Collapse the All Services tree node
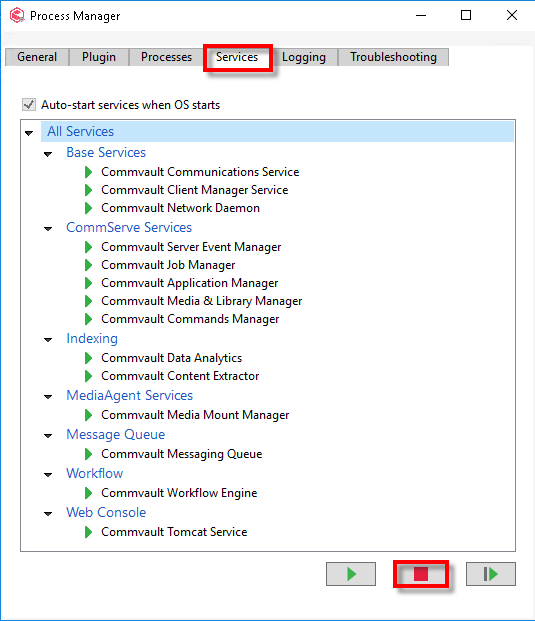 29,133
